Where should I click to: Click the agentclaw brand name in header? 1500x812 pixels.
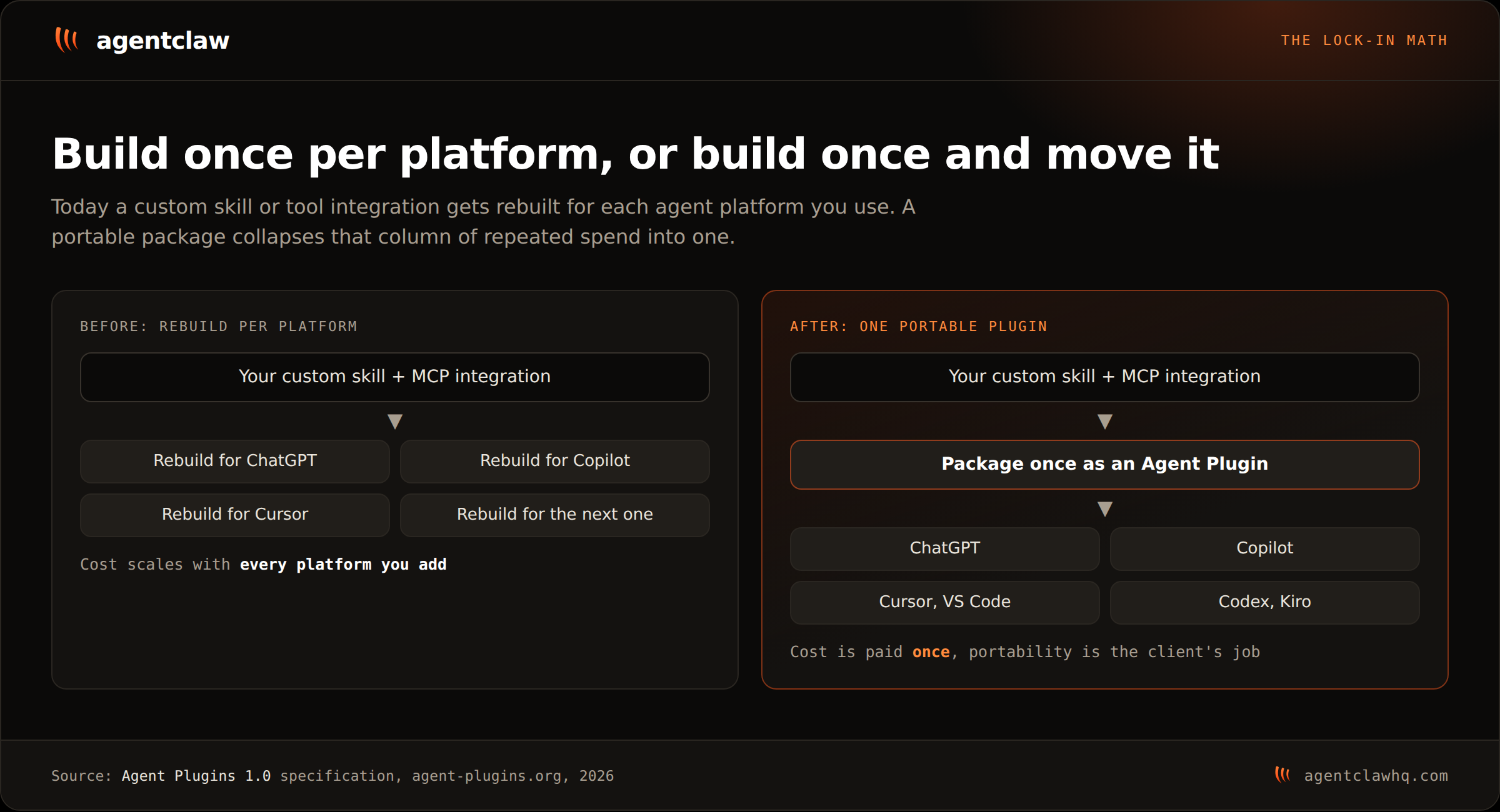pos(163,41)
